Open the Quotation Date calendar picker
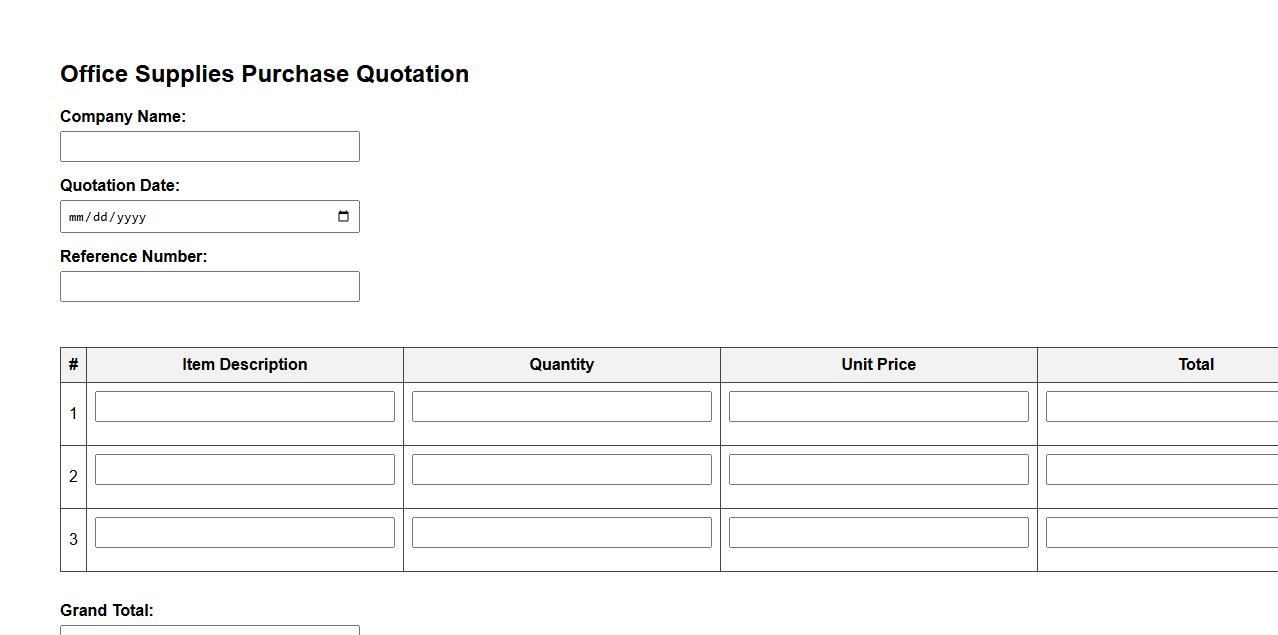Screen dimensions: 1278x635 [343, 217]
